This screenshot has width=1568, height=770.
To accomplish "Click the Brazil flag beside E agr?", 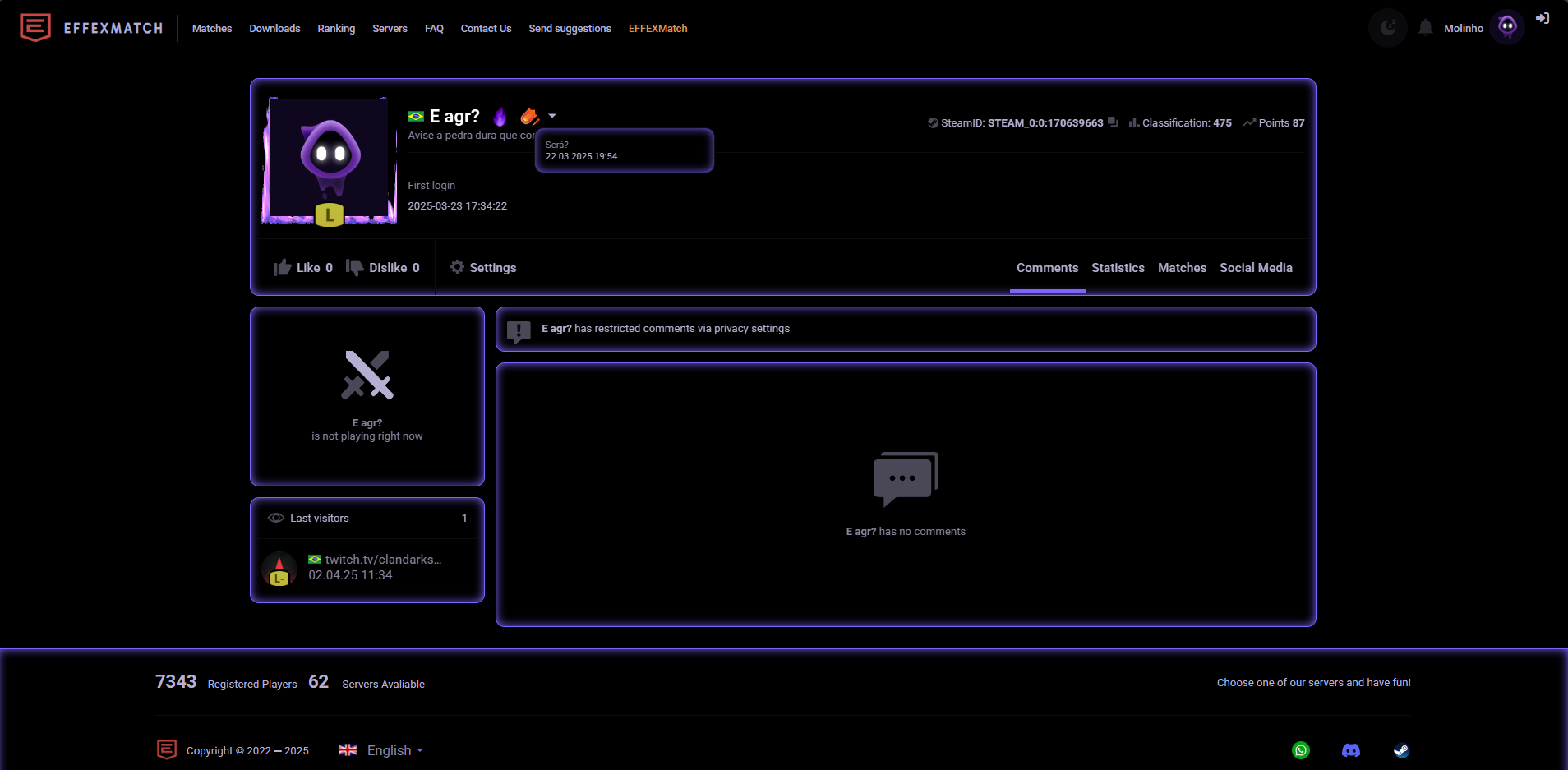I will (416, 117).
